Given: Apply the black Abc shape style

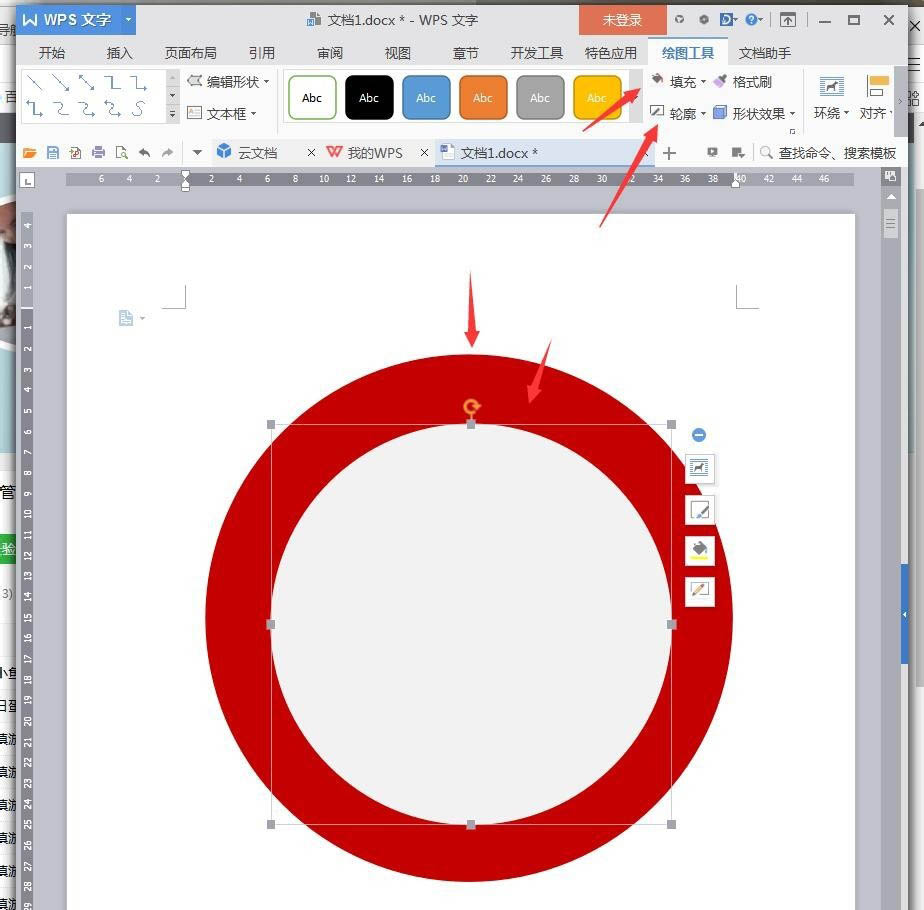Looking at the screenshot, I should tap(369, 98).
